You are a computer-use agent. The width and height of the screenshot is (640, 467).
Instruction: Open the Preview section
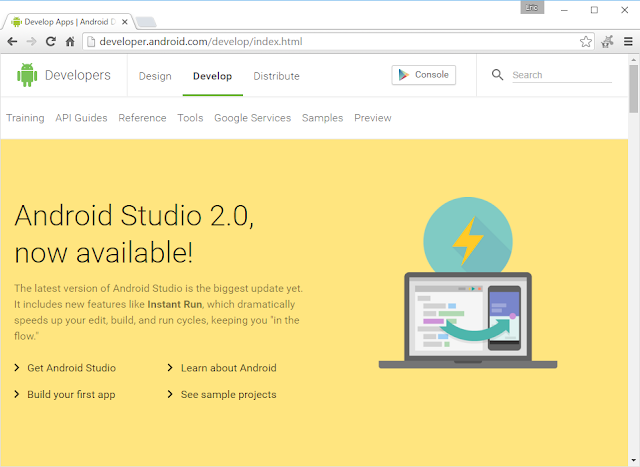(373, 118)
